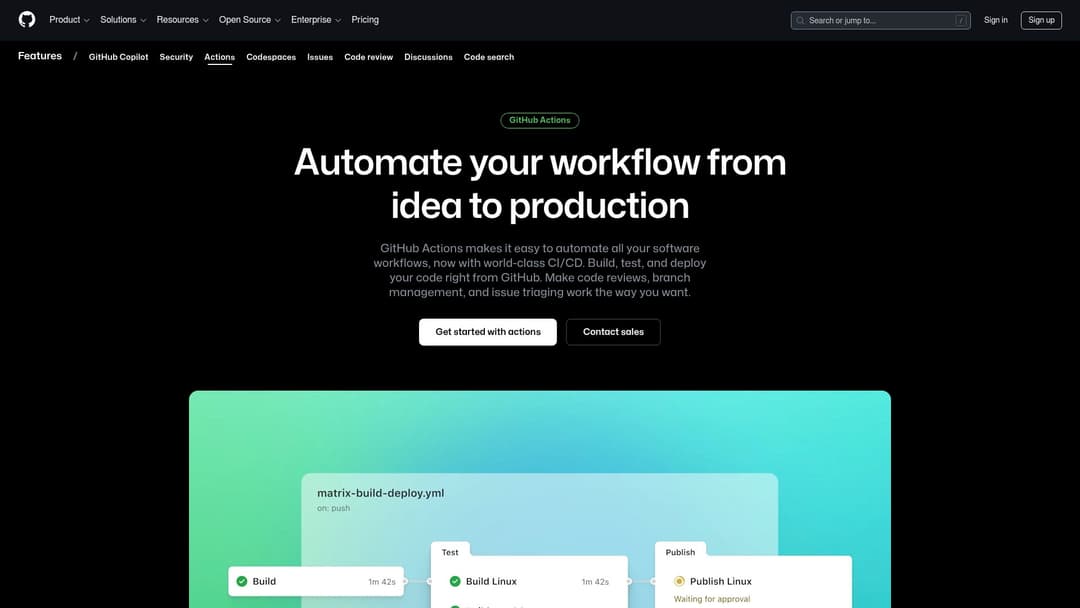
Task: Open the Enterprise dropdown menu
Action: 316,20
